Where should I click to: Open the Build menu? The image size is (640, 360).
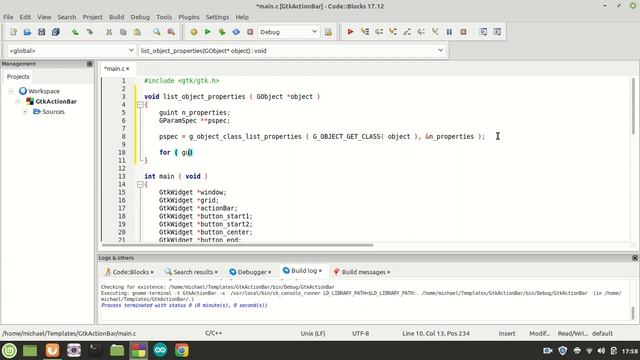[x=116, y=17]
